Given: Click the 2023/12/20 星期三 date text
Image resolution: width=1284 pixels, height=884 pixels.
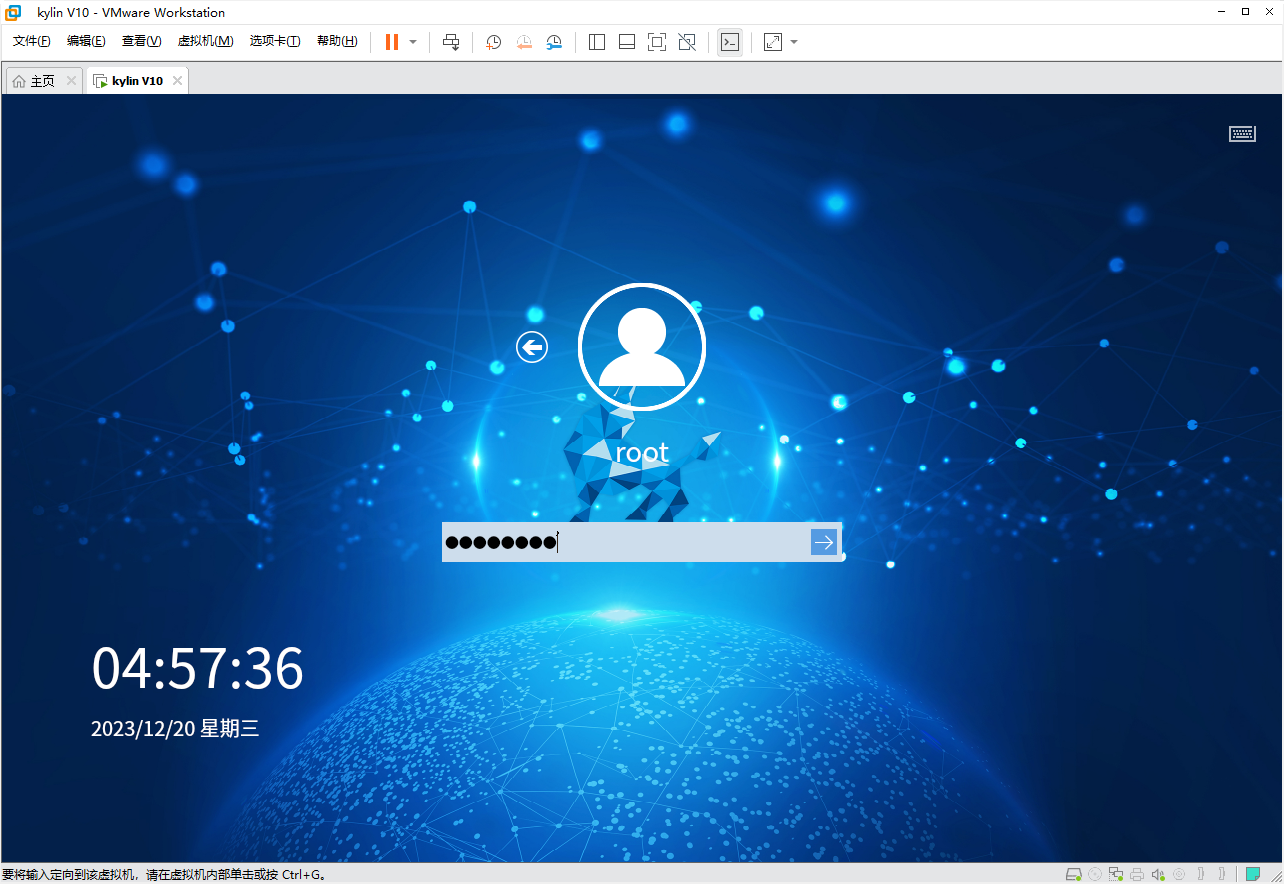Looking at the screenshot, I should click(175, 728).
